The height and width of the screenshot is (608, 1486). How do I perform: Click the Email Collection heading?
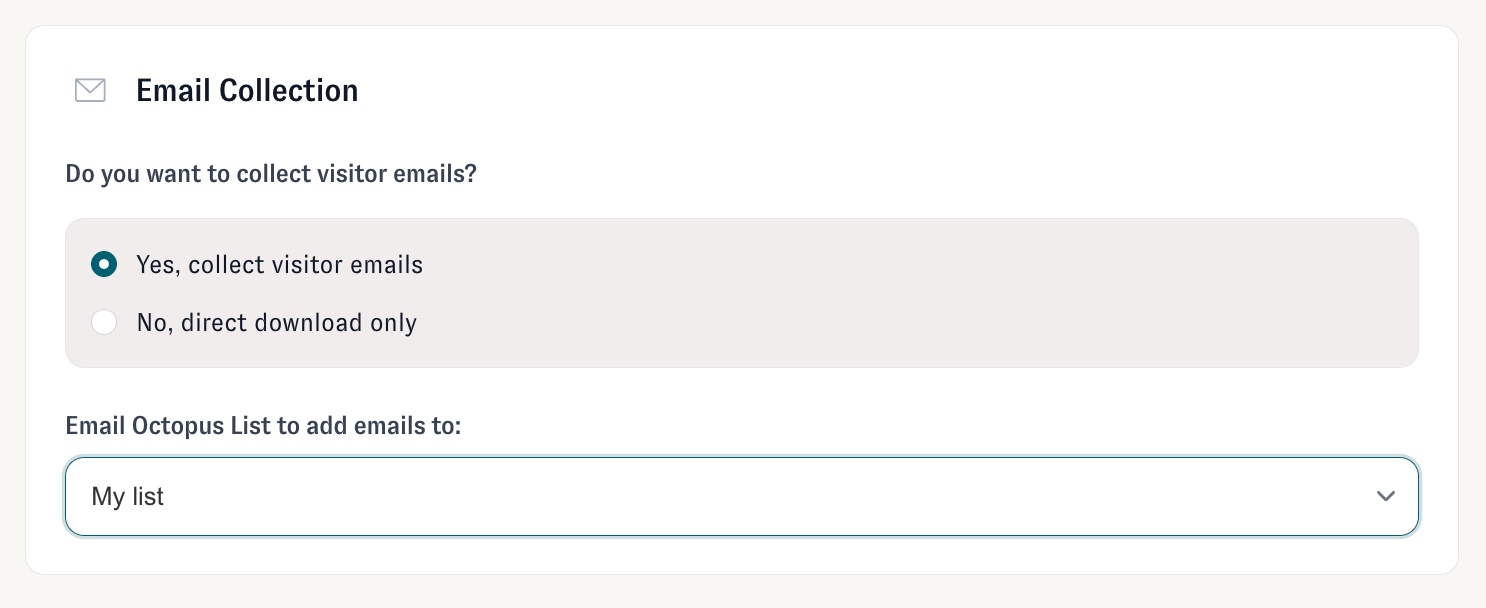click(247, 90)
